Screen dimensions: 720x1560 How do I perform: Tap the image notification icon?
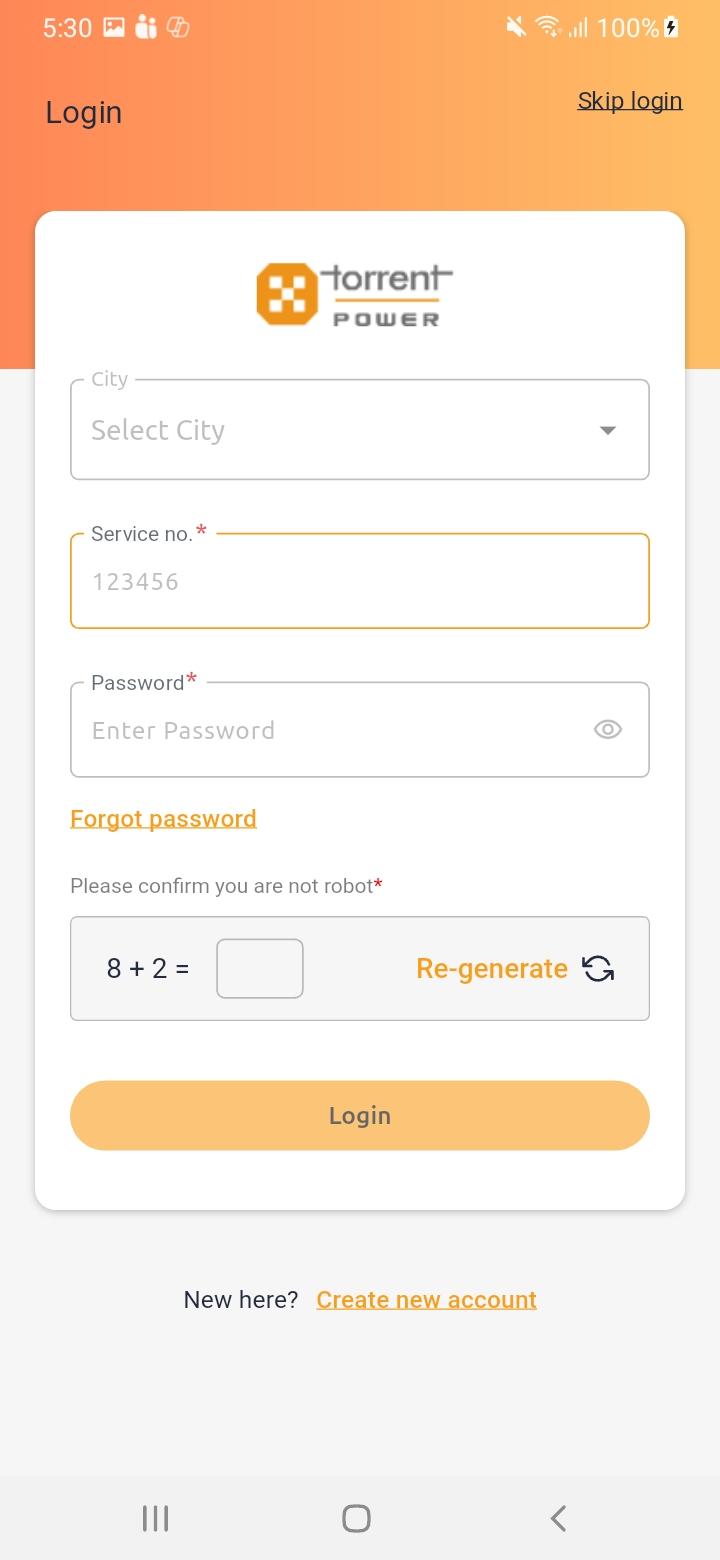click(x=114, y=28)
